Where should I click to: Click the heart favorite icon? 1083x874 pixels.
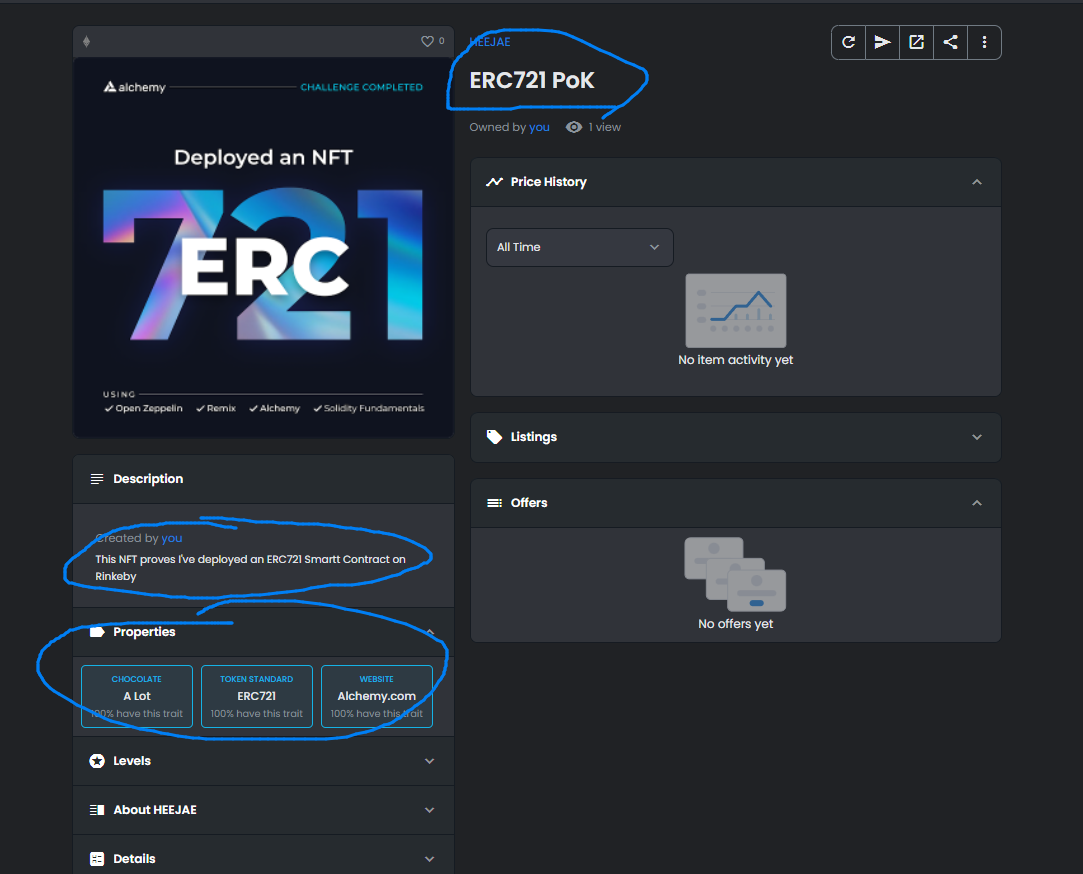(428, 41)
